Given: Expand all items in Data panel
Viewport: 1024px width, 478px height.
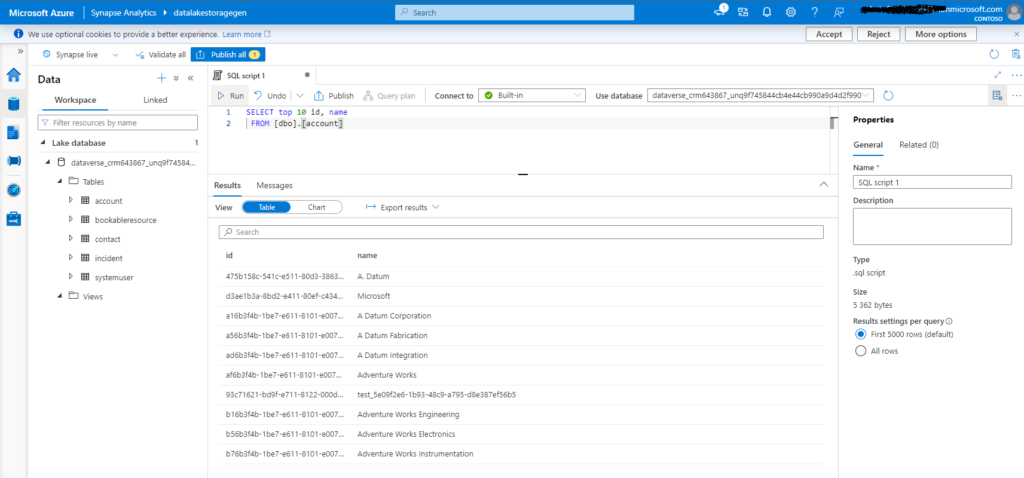Looking at the screenshot, I should 176,78.
